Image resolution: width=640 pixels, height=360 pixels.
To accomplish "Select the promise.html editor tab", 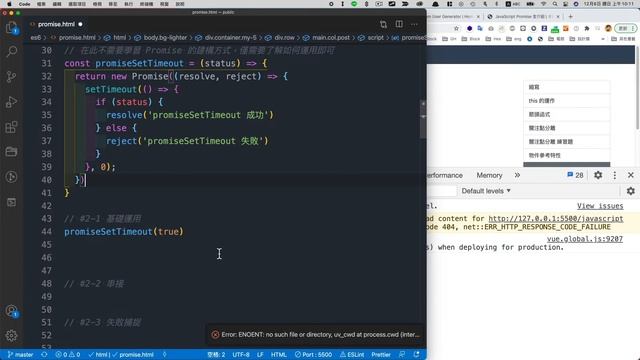I will (56, 24).
